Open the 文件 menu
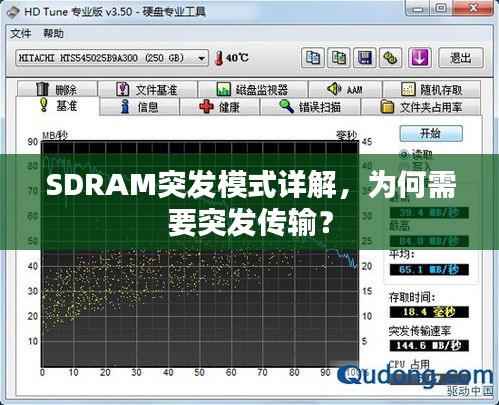Screen dimensions: 499x405 click(21, 33)
